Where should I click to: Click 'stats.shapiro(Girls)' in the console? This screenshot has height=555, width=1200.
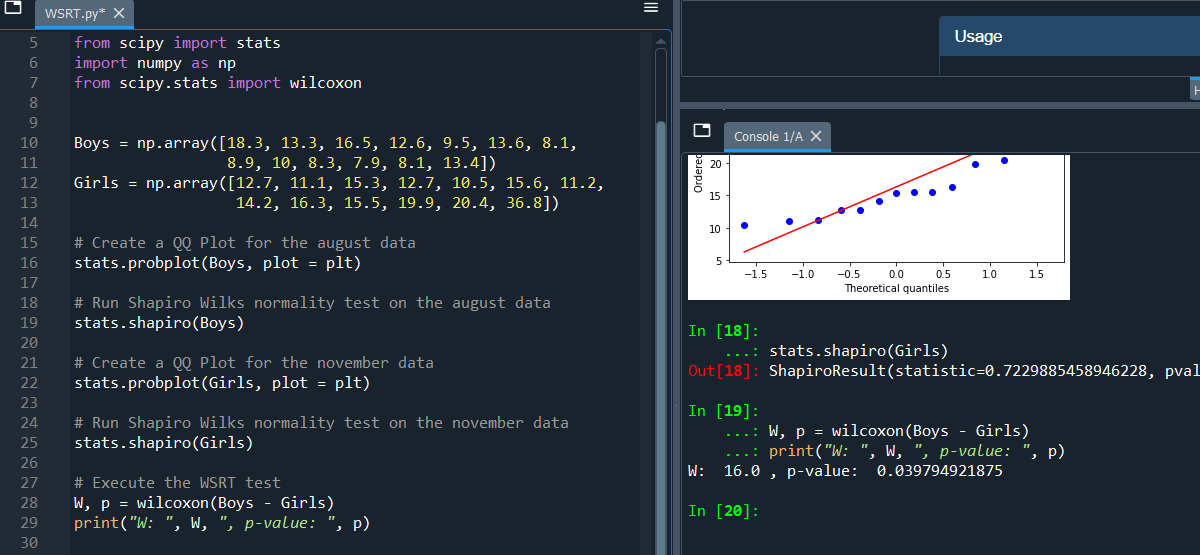coord(858,351)
